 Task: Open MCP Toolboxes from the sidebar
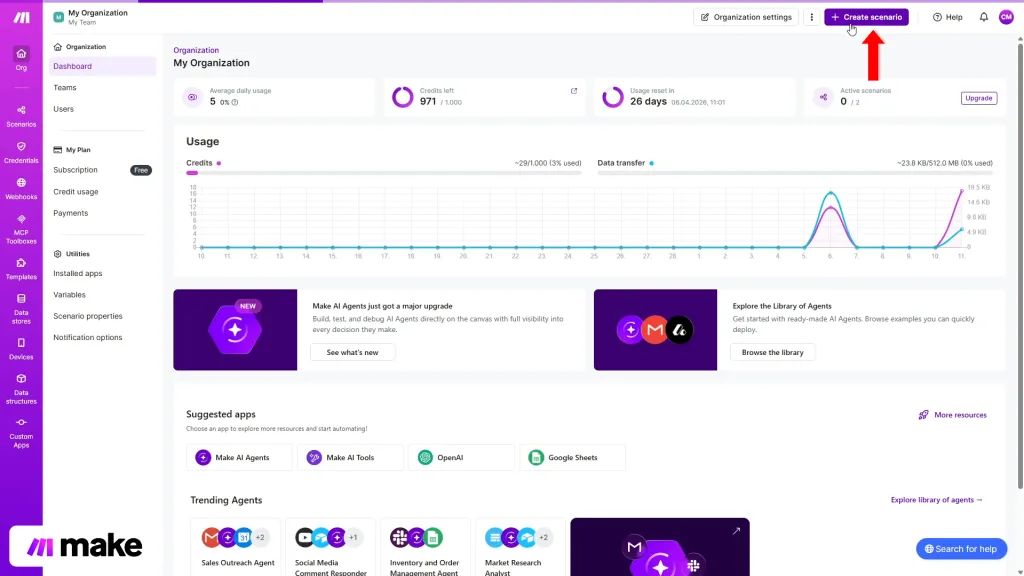point(21,229)
